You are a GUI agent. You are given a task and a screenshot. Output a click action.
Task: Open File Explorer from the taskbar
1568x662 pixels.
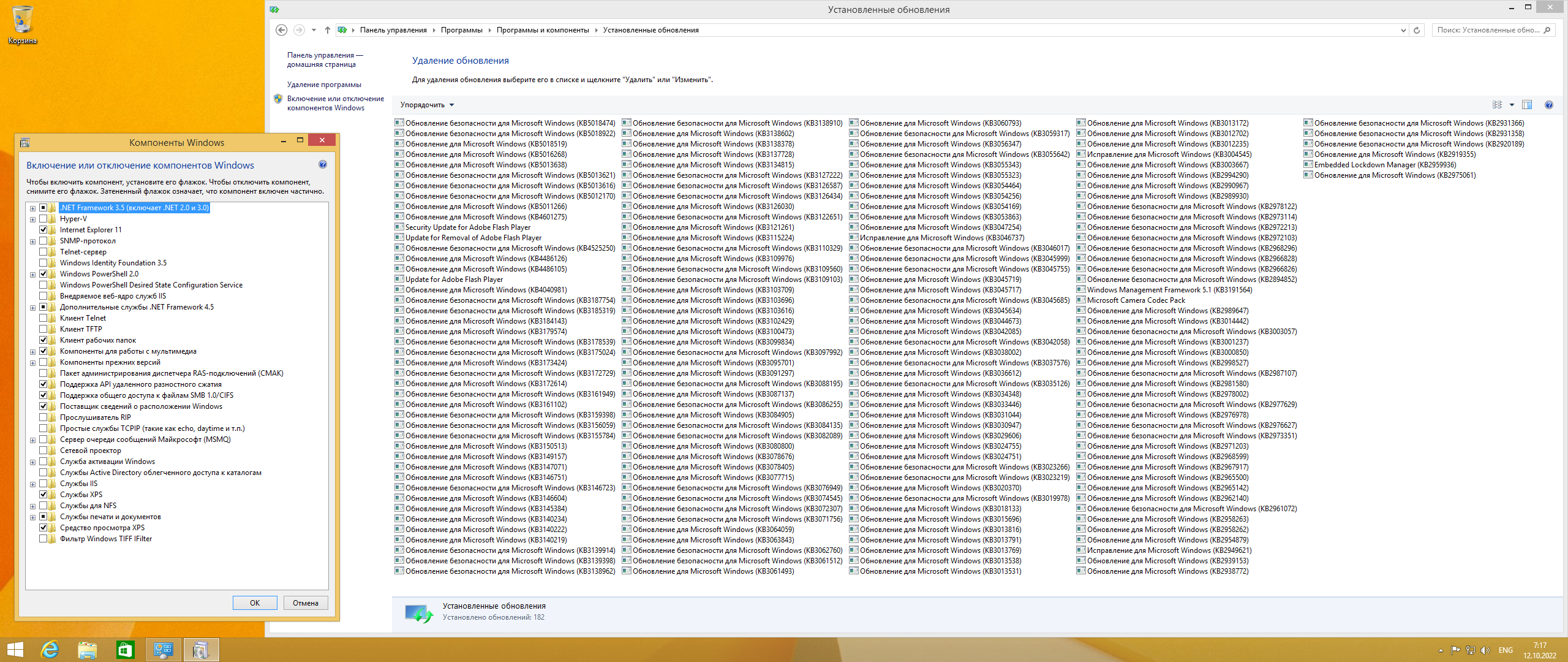point(88,650)
